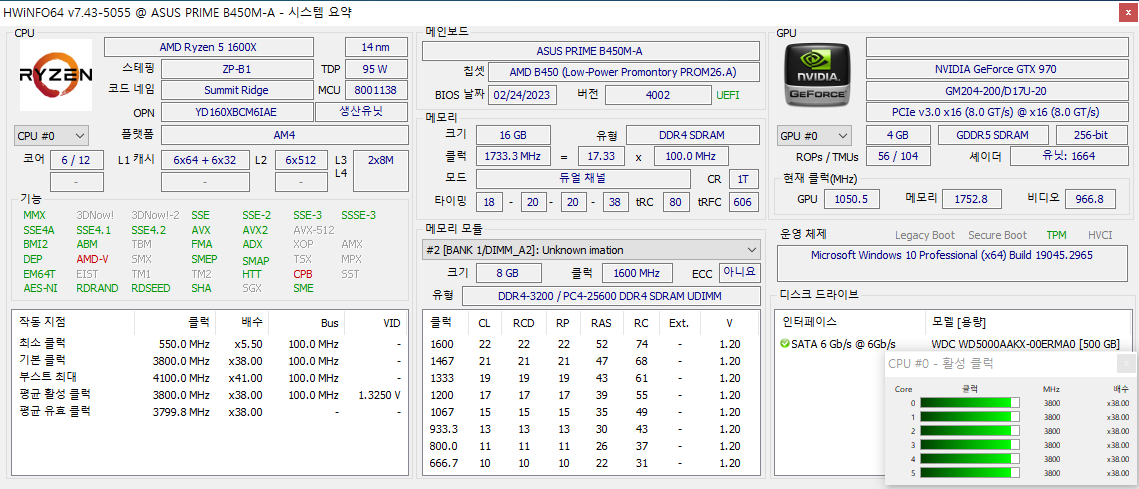The height and width of the screenshot is (489, 1139).
Task: Click the Legacy Boot indicator label
Action: 925,235
